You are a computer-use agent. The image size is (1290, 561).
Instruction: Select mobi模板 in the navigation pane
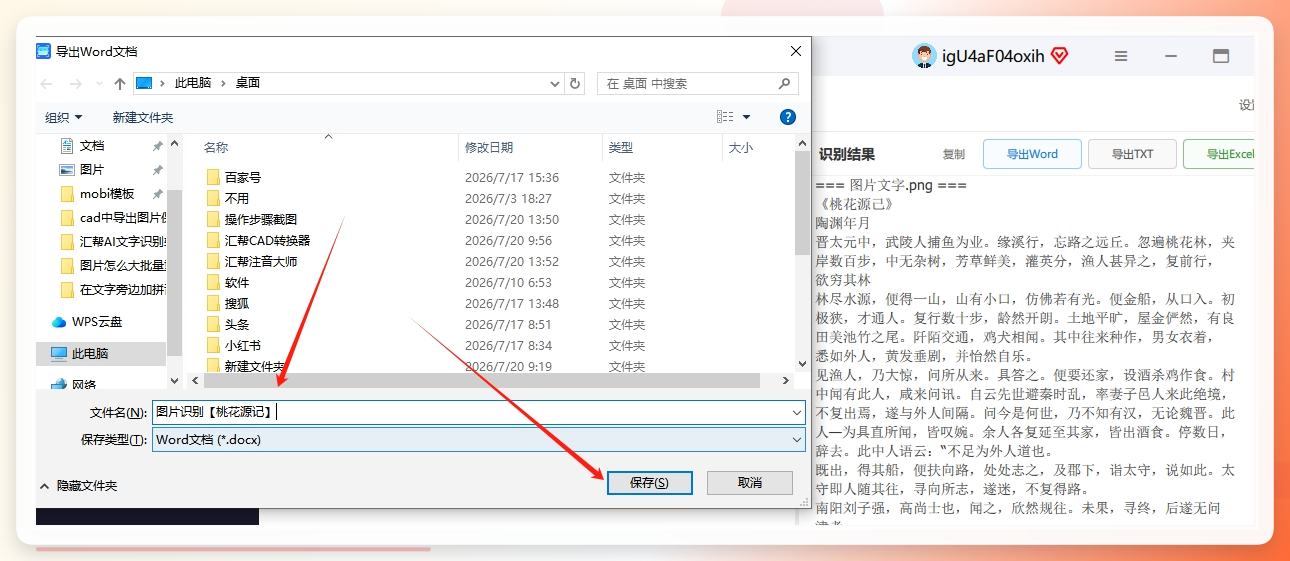[x=107, y=194]
